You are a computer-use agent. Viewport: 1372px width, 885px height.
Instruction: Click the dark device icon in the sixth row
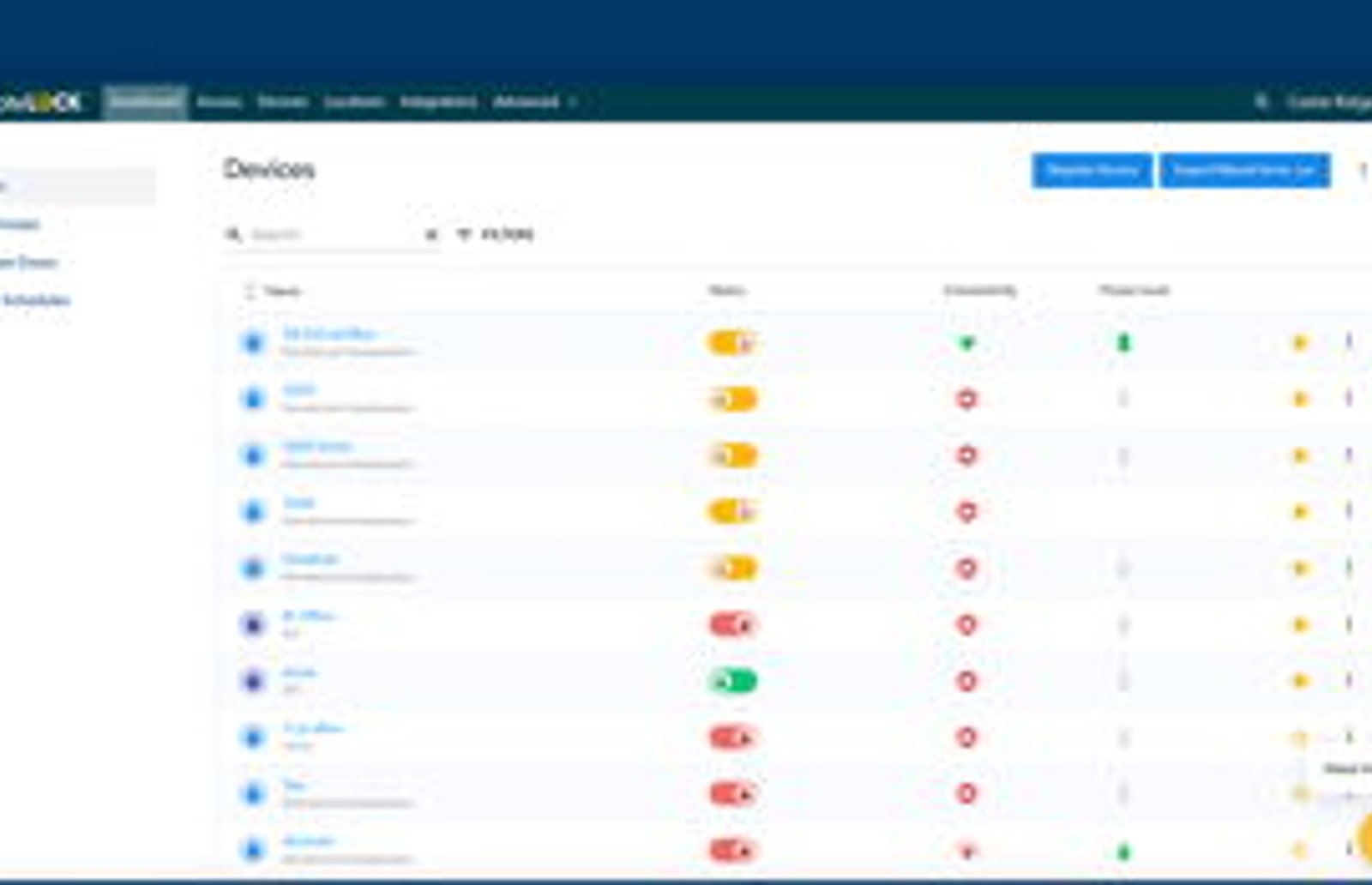[253, 625]
